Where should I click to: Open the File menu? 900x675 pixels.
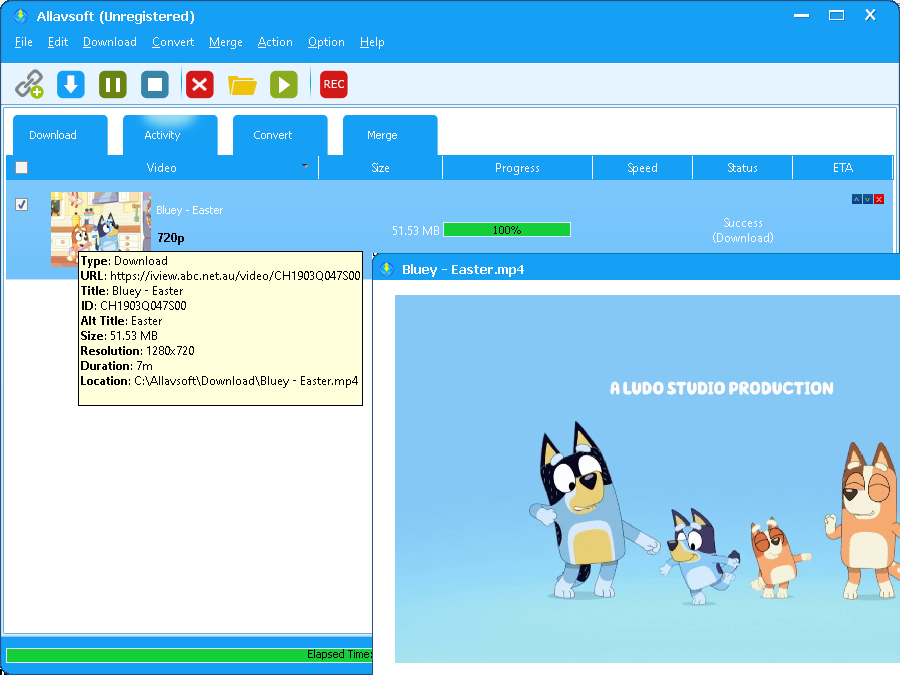click(x=24, y=42)
